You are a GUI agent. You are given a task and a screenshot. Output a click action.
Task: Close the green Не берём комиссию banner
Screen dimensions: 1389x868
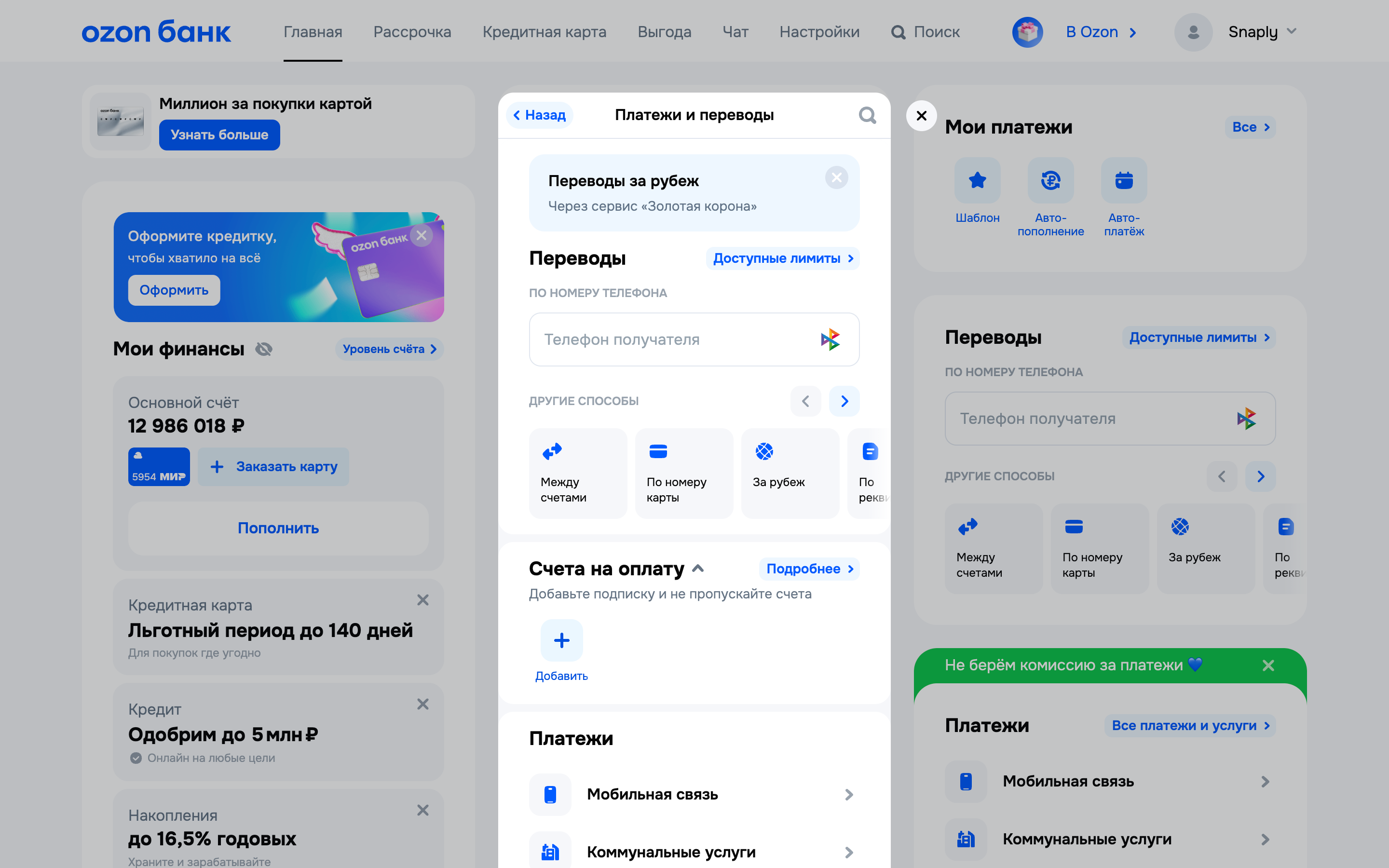click(1268, 665)
